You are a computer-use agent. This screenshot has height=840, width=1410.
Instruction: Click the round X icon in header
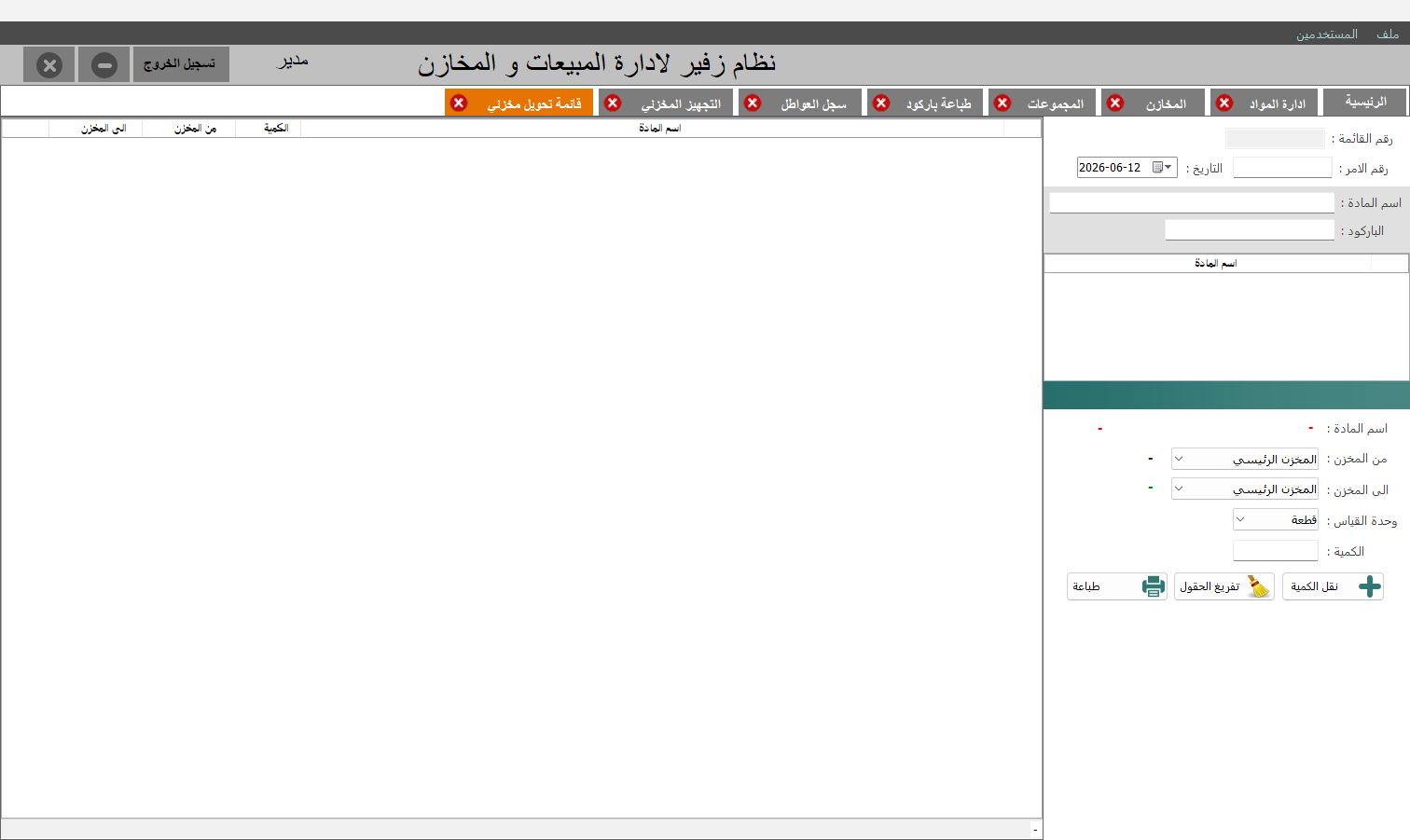click(49, 65)
